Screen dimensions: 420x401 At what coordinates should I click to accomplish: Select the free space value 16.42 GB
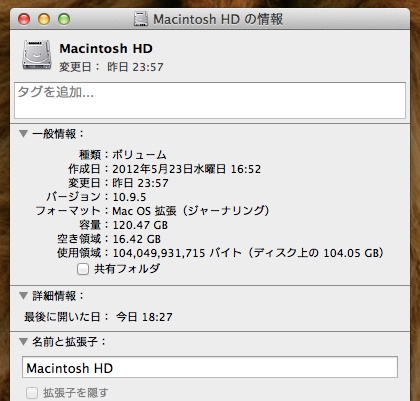[137, 239]
